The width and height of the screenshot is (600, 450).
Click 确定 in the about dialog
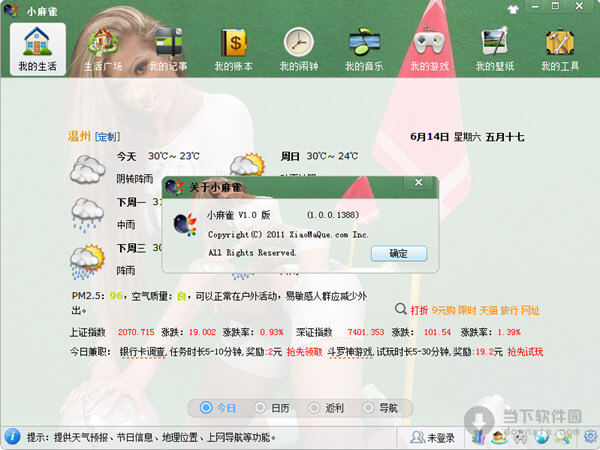tap(399, 253)
